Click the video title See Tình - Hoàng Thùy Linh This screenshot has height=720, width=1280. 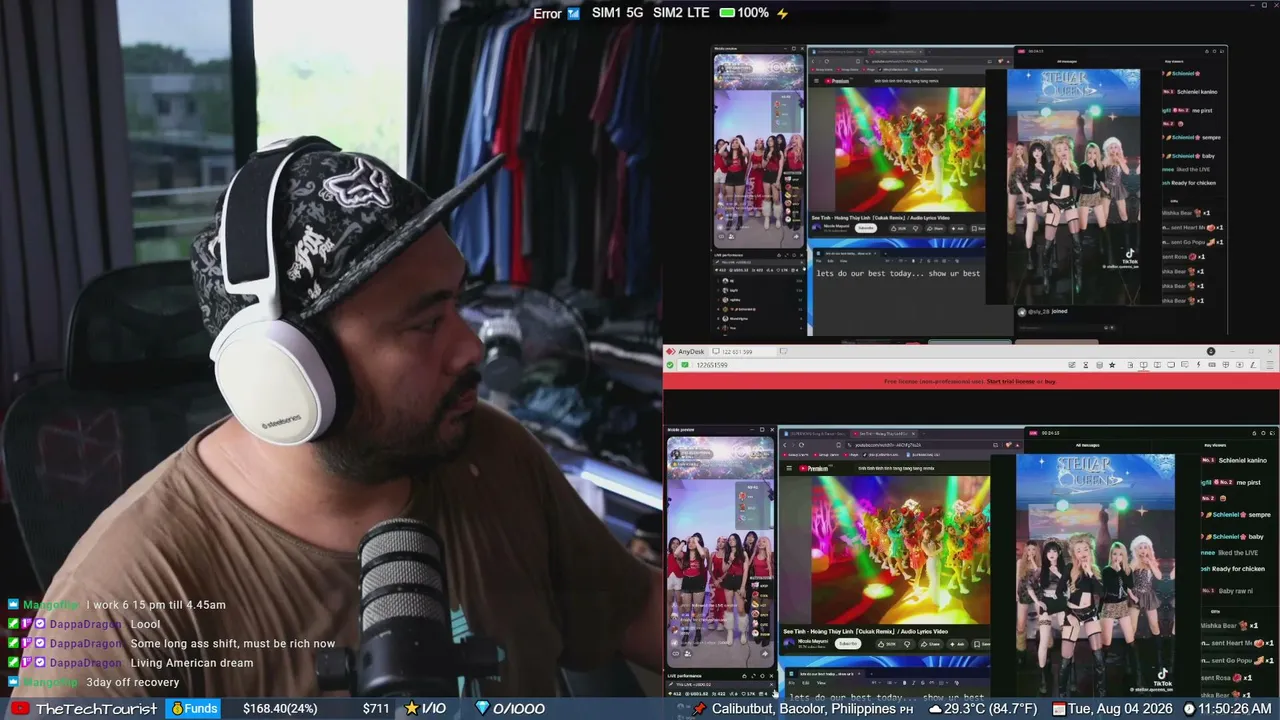[865, 631]
